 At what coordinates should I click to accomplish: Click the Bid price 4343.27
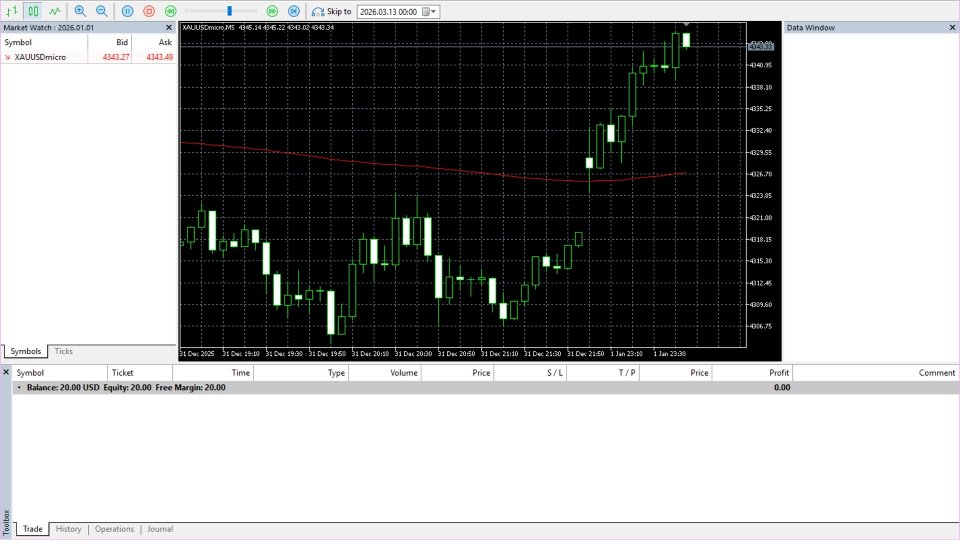coord(116,57)
